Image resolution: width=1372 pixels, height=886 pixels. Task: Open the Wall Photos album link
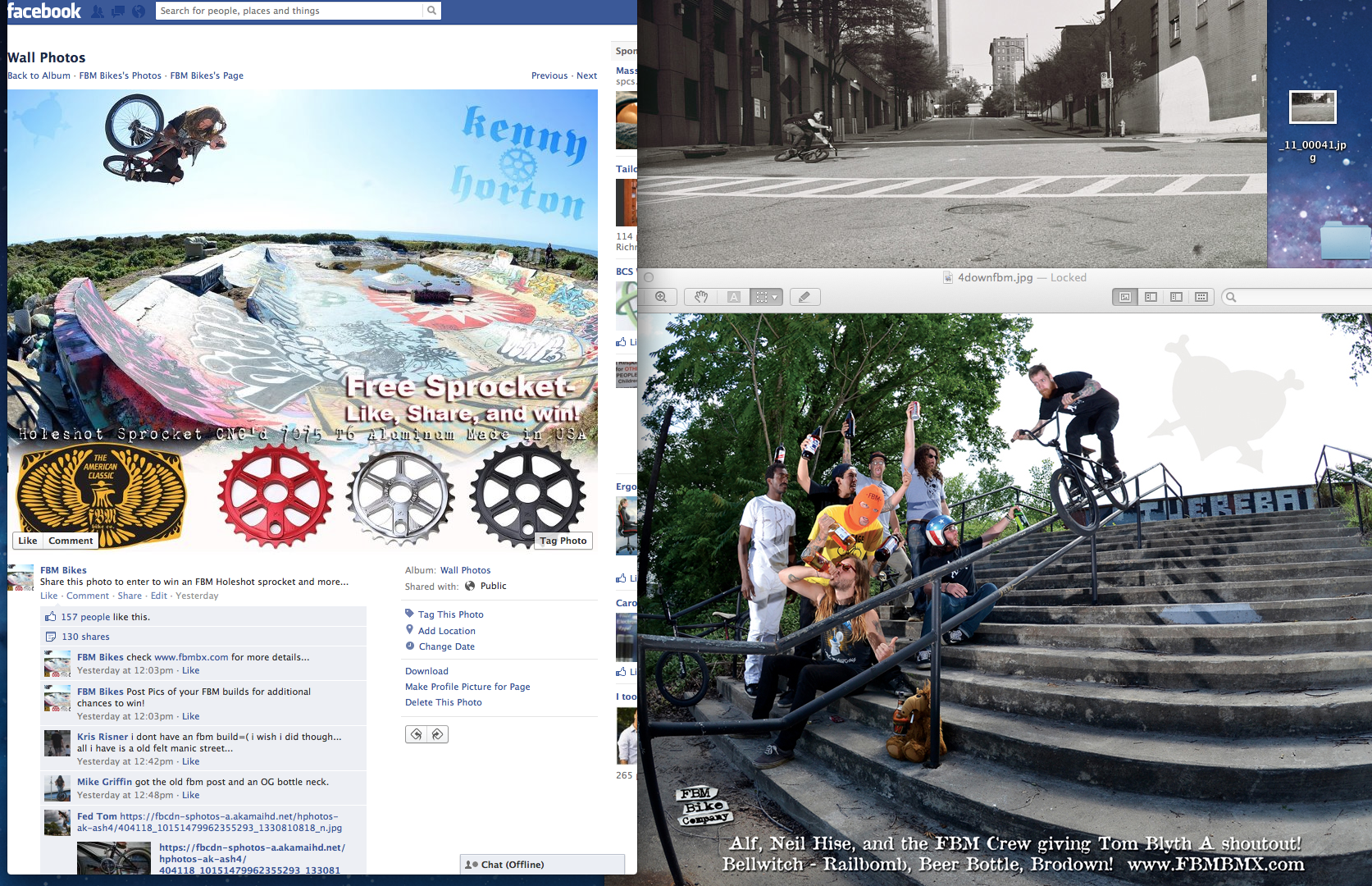point(465,570)
